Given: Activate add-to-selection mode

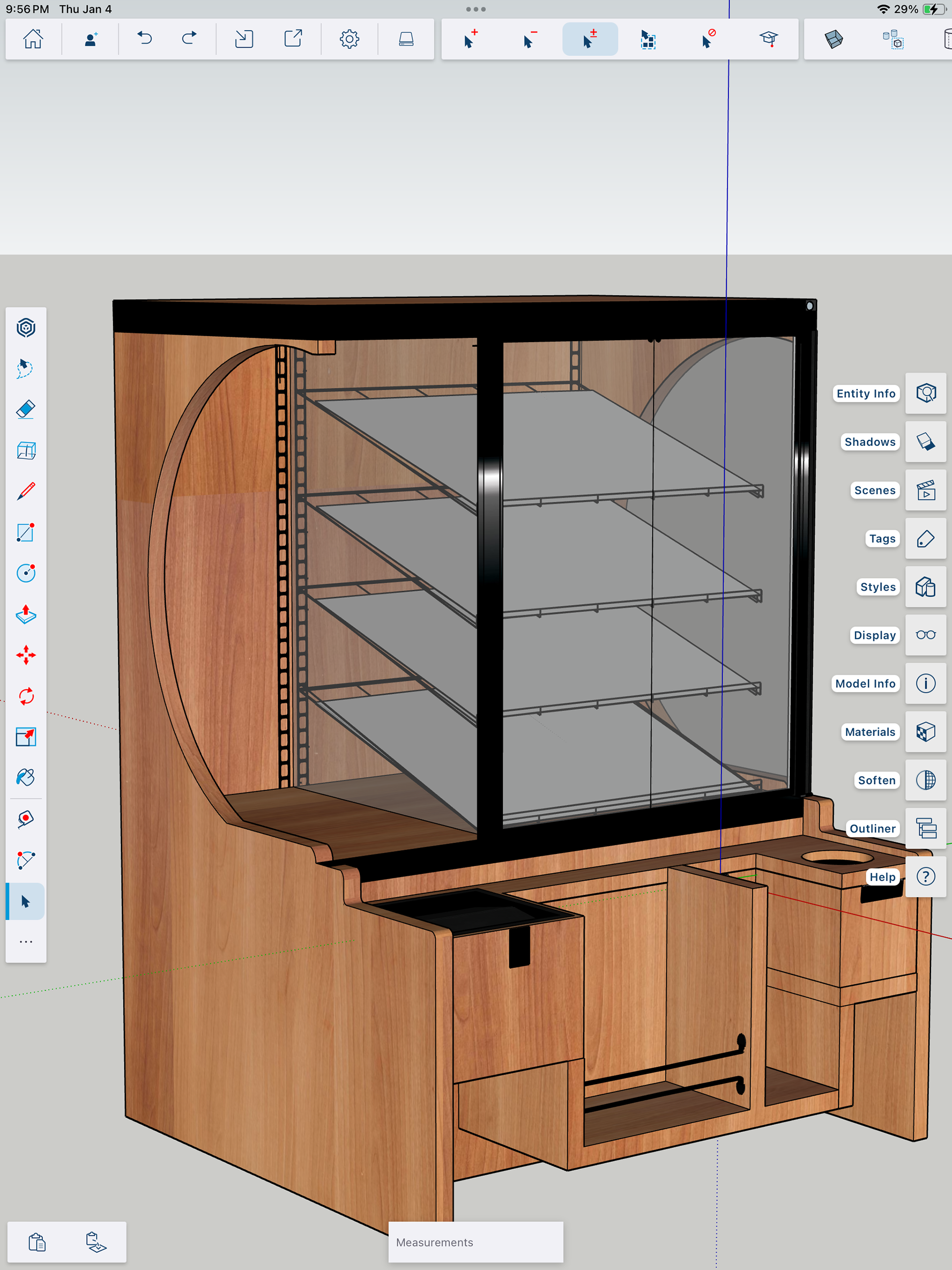Looking at the screenshot, I should click(471, 39).
